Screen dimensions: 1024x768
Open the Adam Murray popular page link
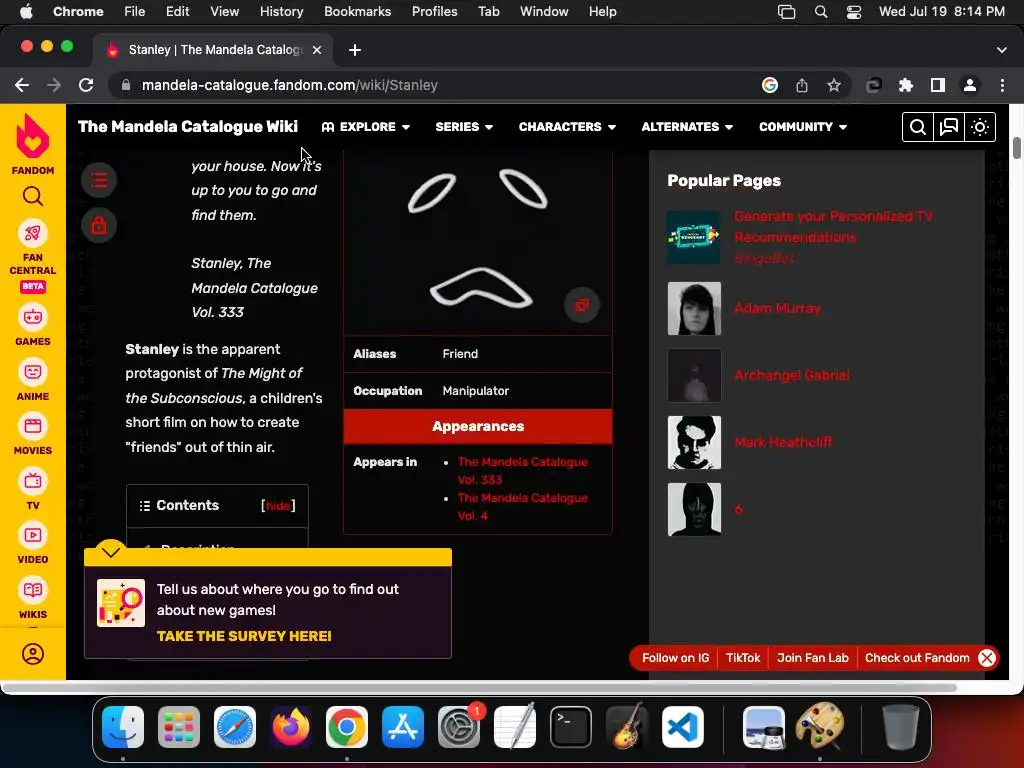[776, 308]
